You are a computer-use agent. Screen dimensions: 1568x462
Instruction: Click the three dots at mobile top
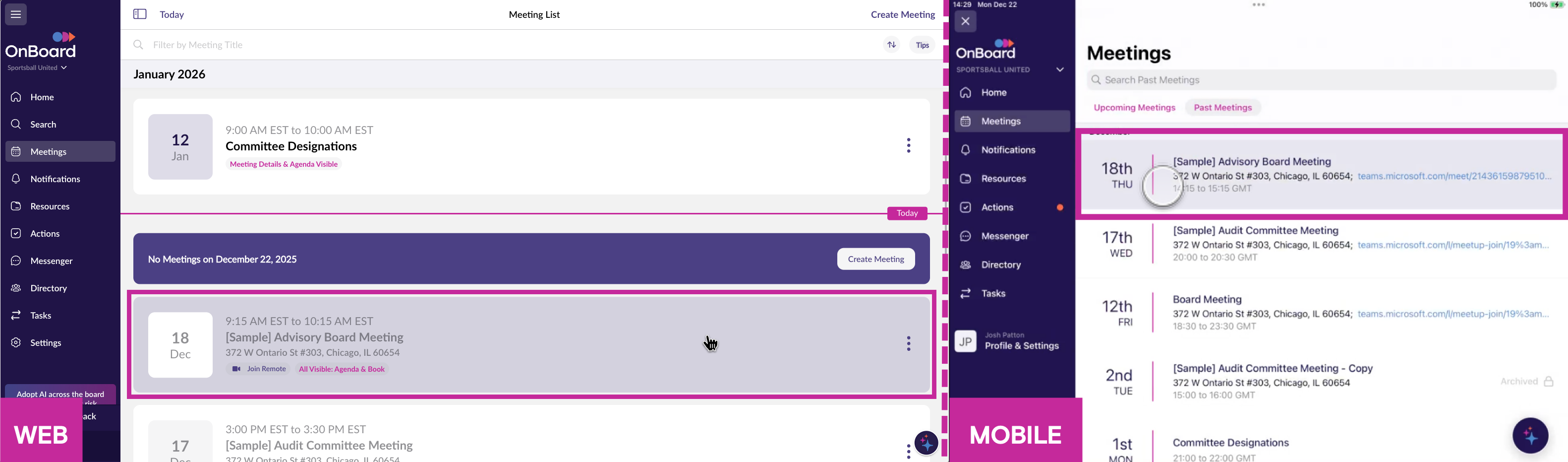[x=1258, y=5]
